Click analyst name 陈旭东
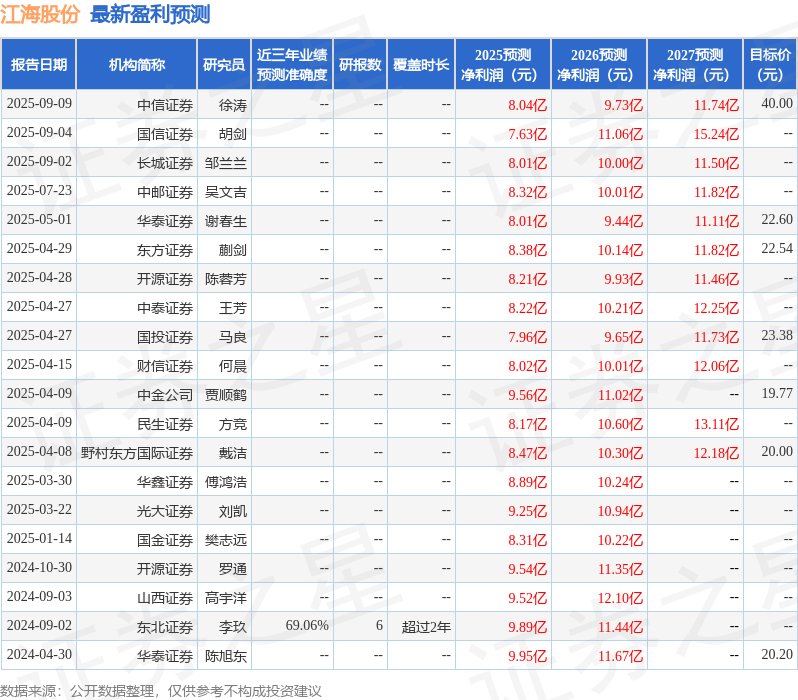The image size is (798, 700). pos(225,657)
